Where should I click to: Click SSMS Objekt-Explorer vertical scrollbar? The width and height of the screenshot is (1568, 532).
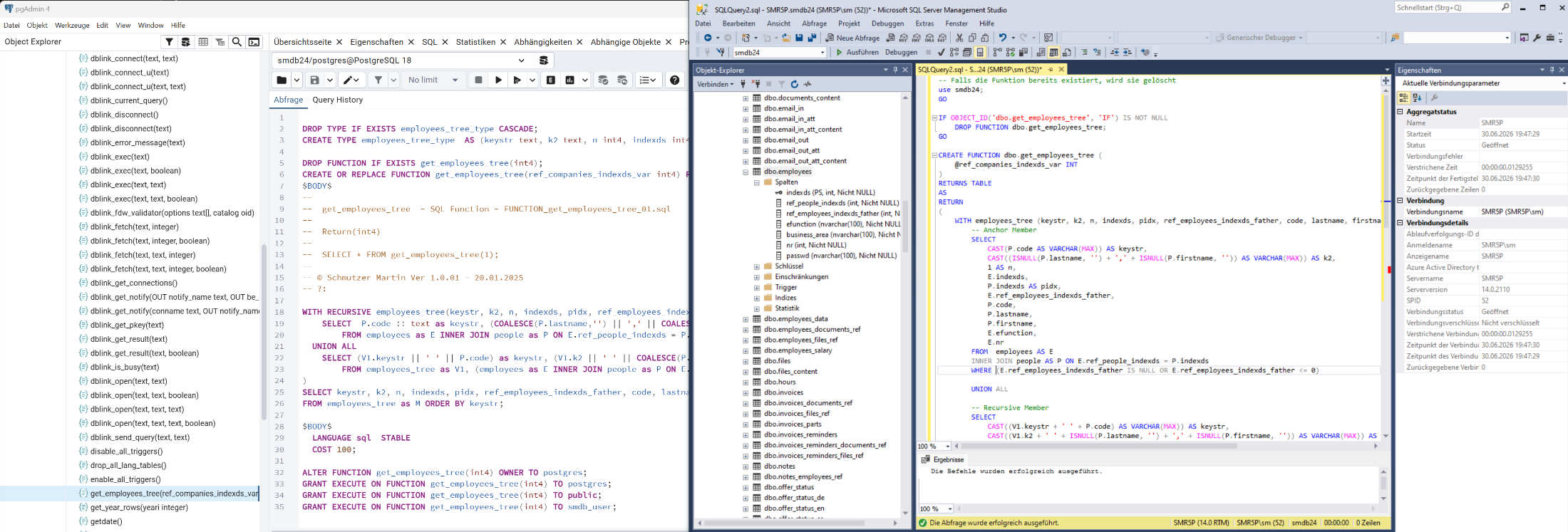pos(906,305)
